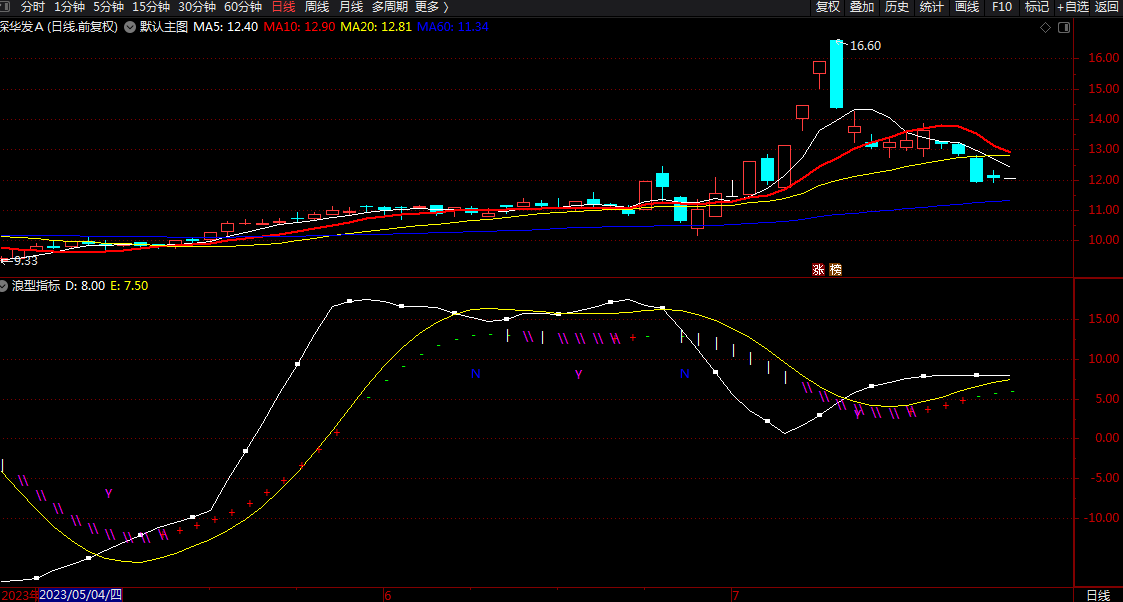Click the MA5: 12.40 label
This screenshot has width=1123, height=602.
coord(226,27)
